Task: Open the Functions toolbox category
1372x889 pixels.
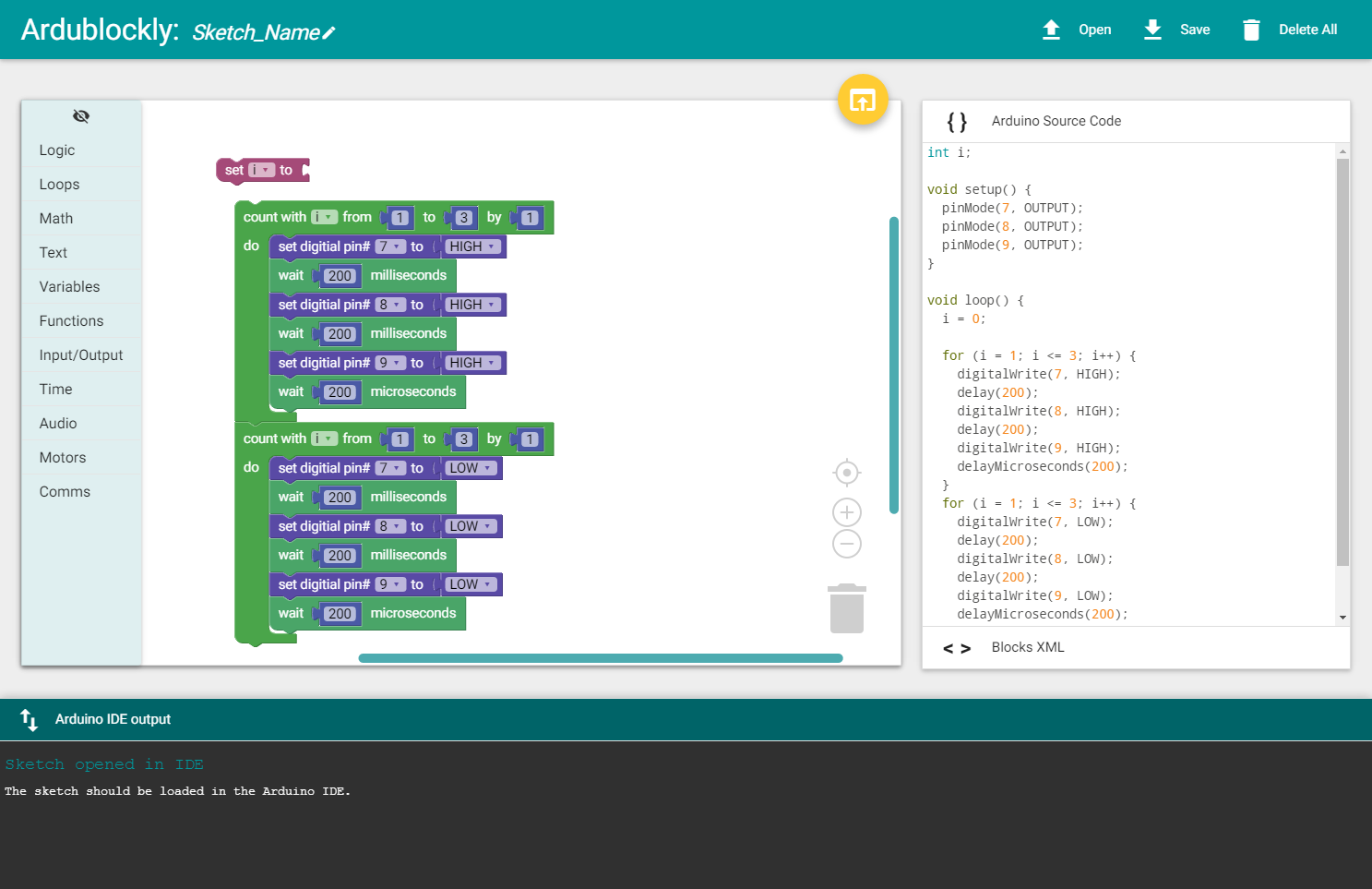Action: [x=81, y=321]
